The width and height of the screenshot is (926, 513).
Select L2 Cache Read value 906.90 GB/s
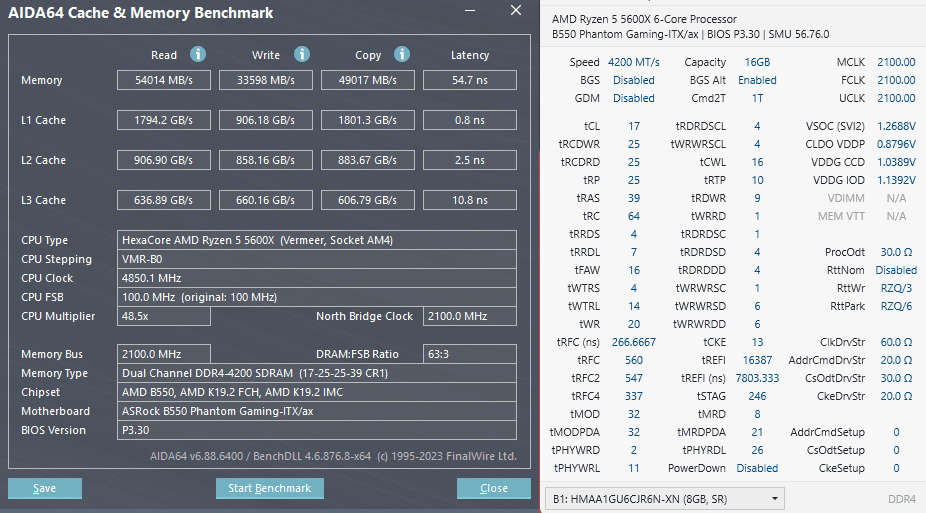point(164,161)
